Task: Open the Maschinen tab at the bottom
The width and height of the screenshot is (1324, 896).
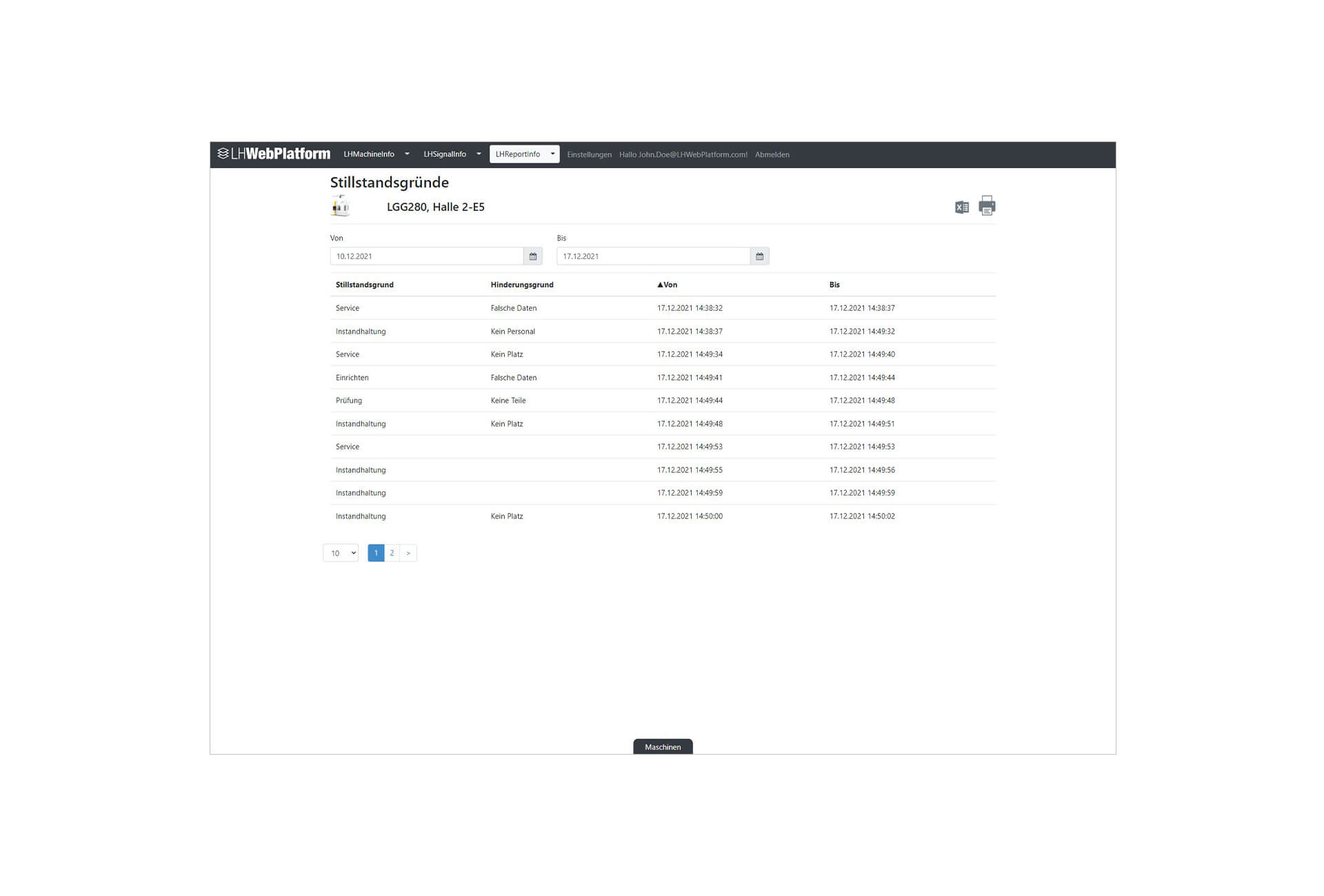Action: pyautogui.click(x=662, y=747)
